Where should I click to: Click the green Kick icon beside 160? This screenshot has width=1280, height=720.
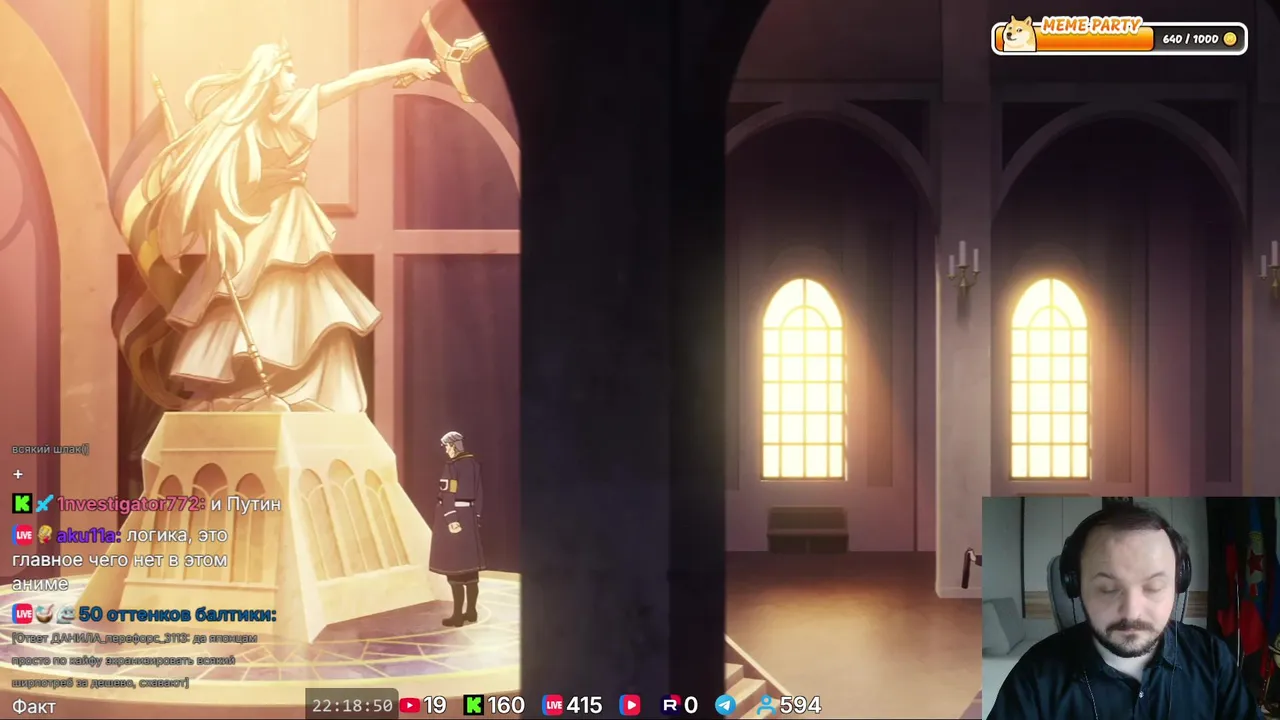tap(474, 705)
